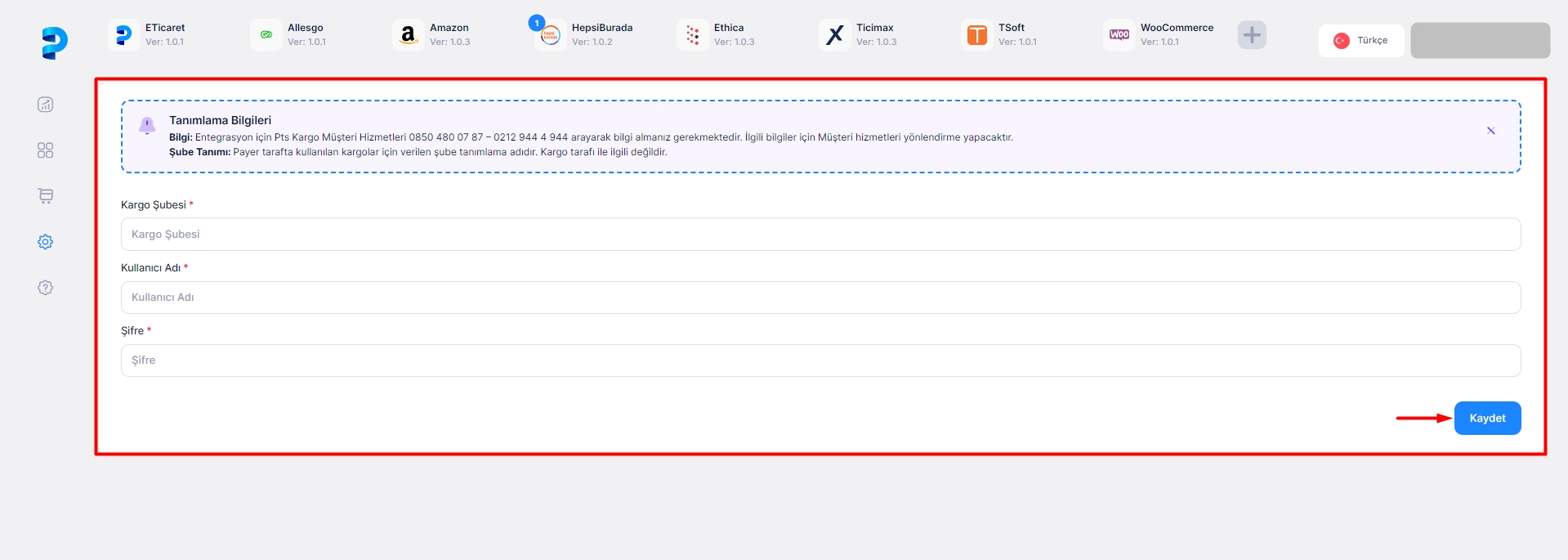Screen dimensions: 1568x560
Task: Open the shopping cart orders icon
Action: click(46, 196)
